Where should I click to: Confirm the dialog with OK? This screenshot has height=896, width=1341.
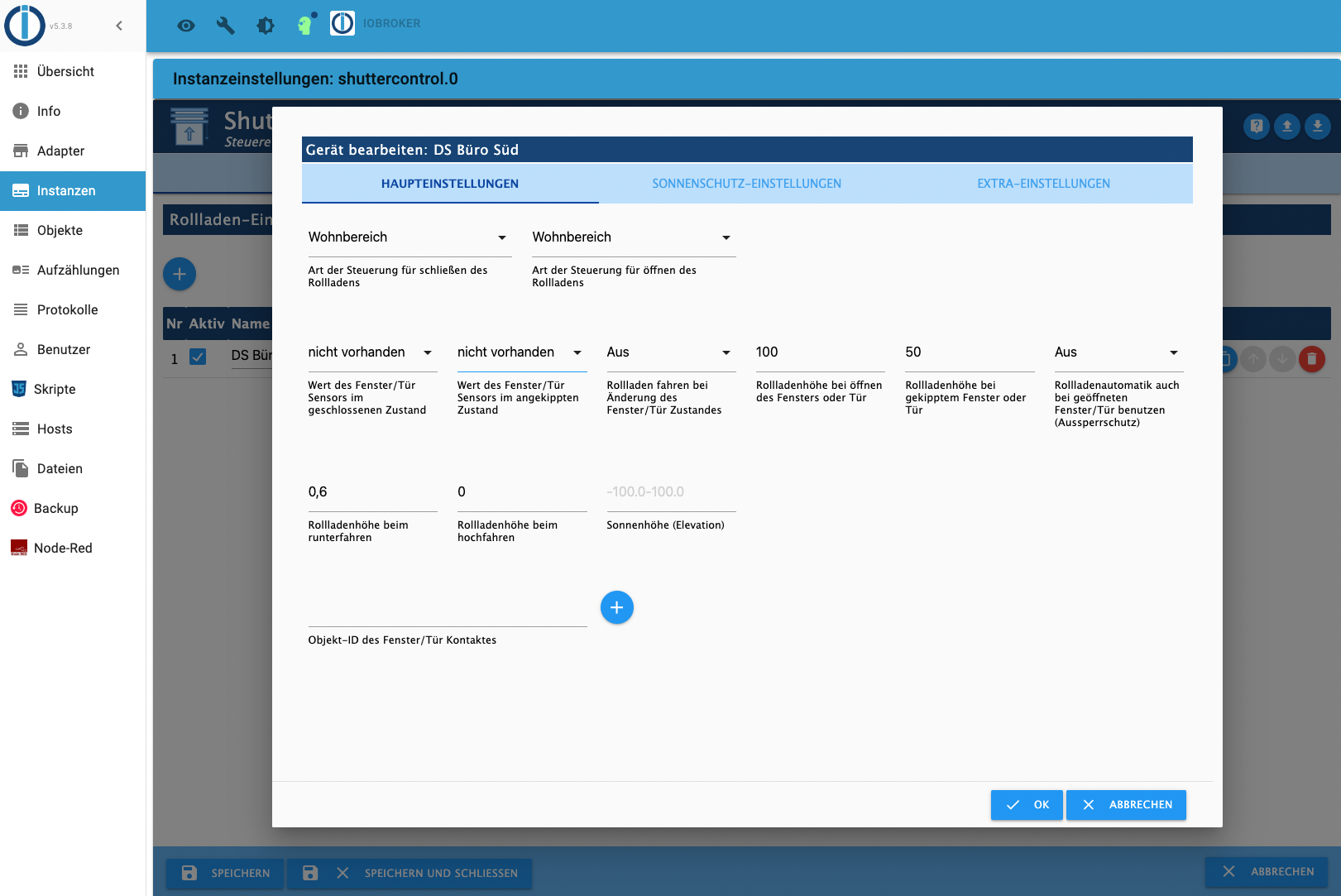[1027, 805]
